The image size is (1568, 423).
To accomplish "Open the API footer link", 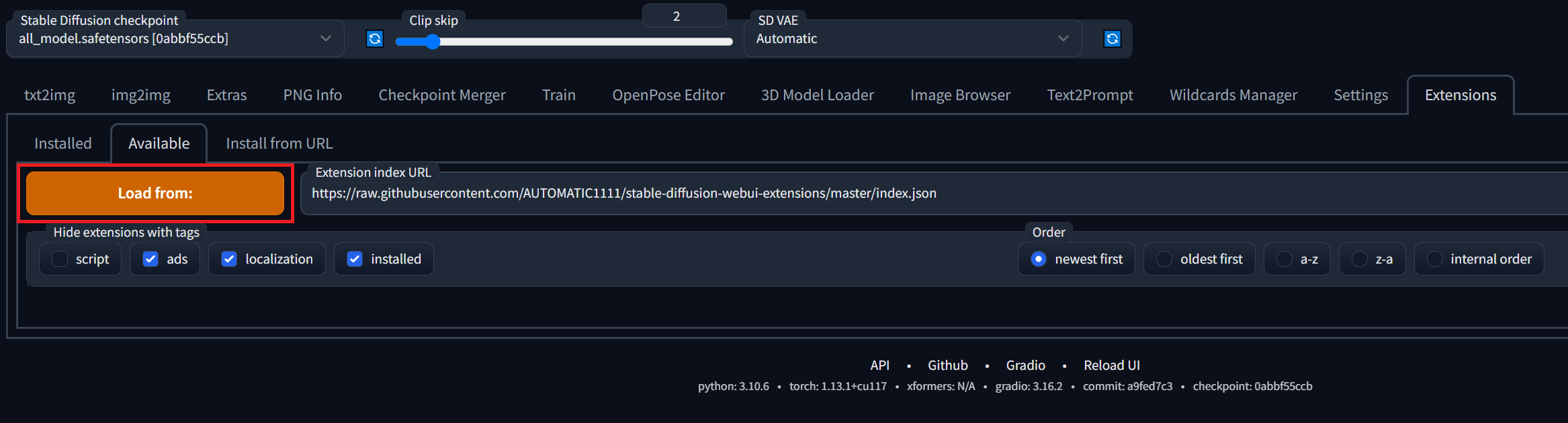I will (x=879, y=365).
